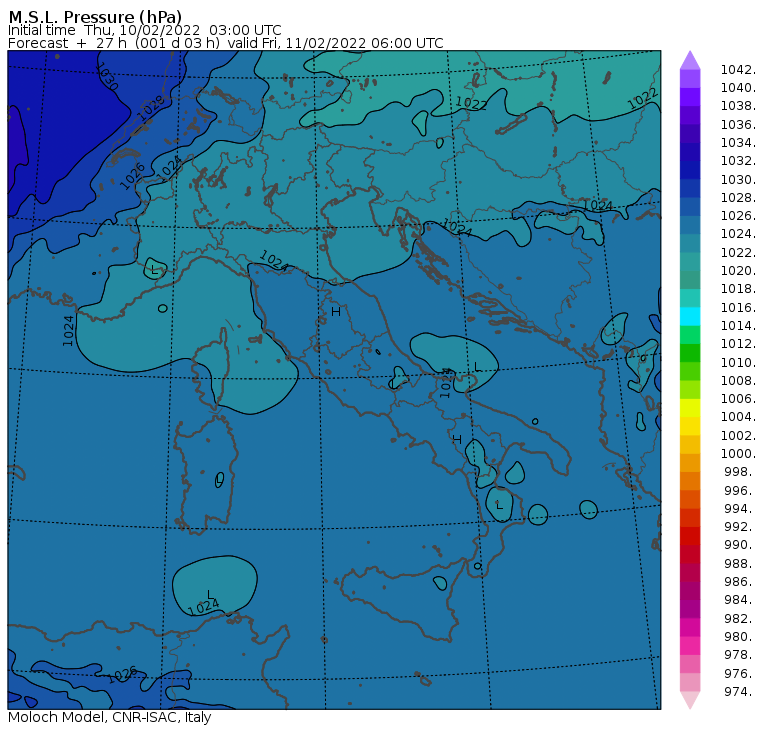Click the Forecast + 27 h validity line

[x=225, y=43]
